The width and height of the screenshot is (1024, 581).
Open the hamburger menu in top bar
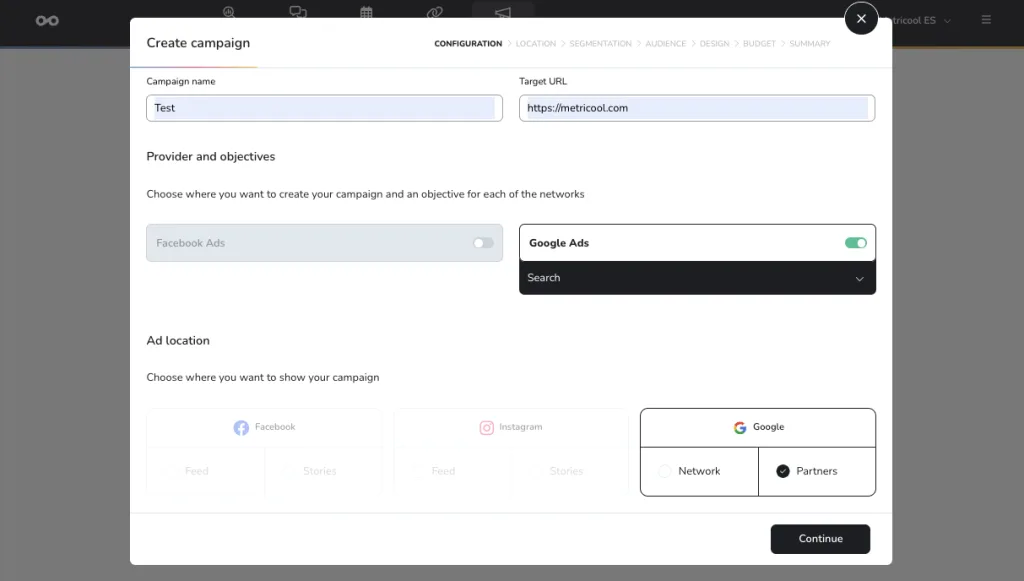pos(986,20)
